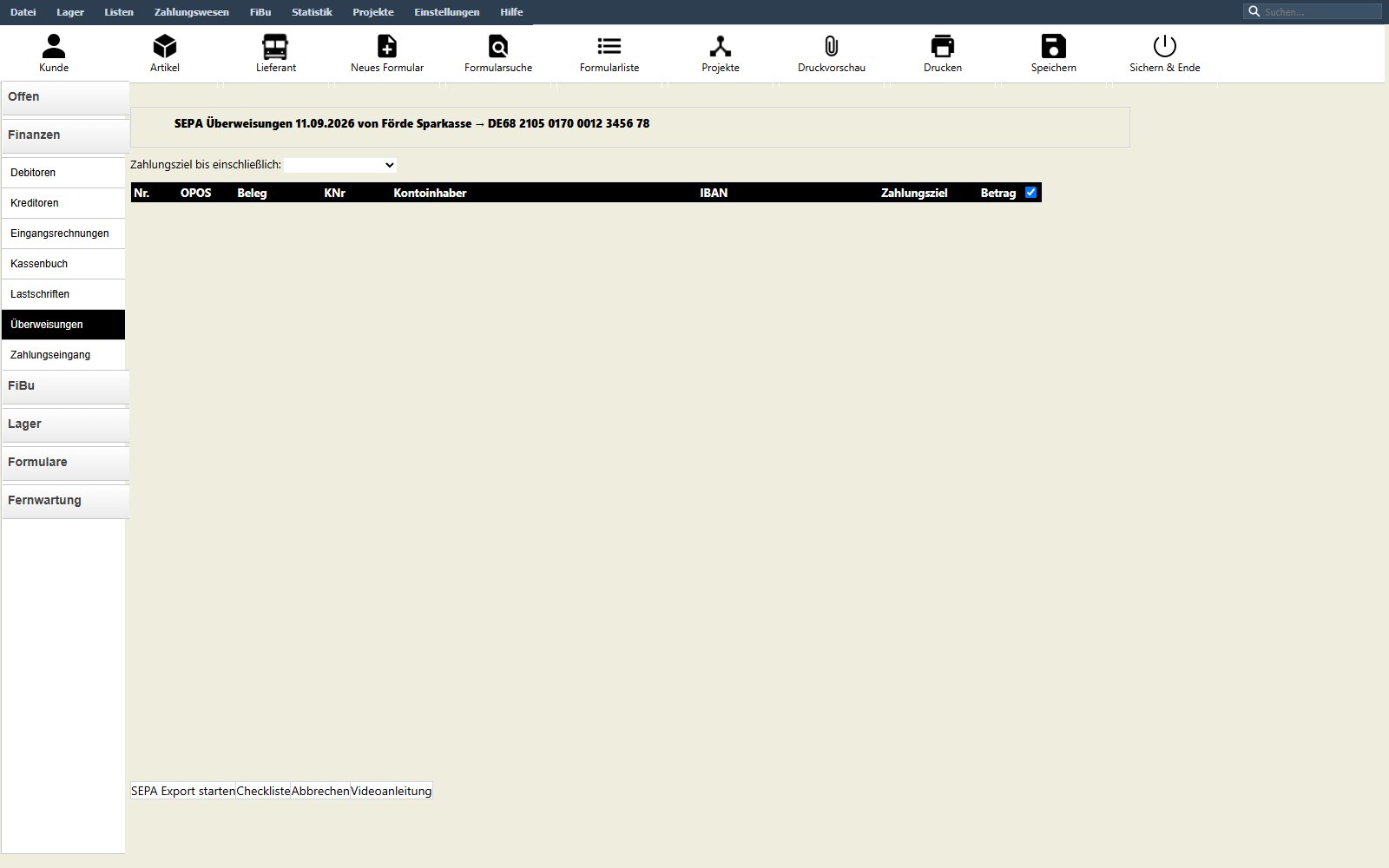The width and height of the screenshot is (1389, 868).
Task: Open the Videoanleitung button
Action: [x=391, y=791]
